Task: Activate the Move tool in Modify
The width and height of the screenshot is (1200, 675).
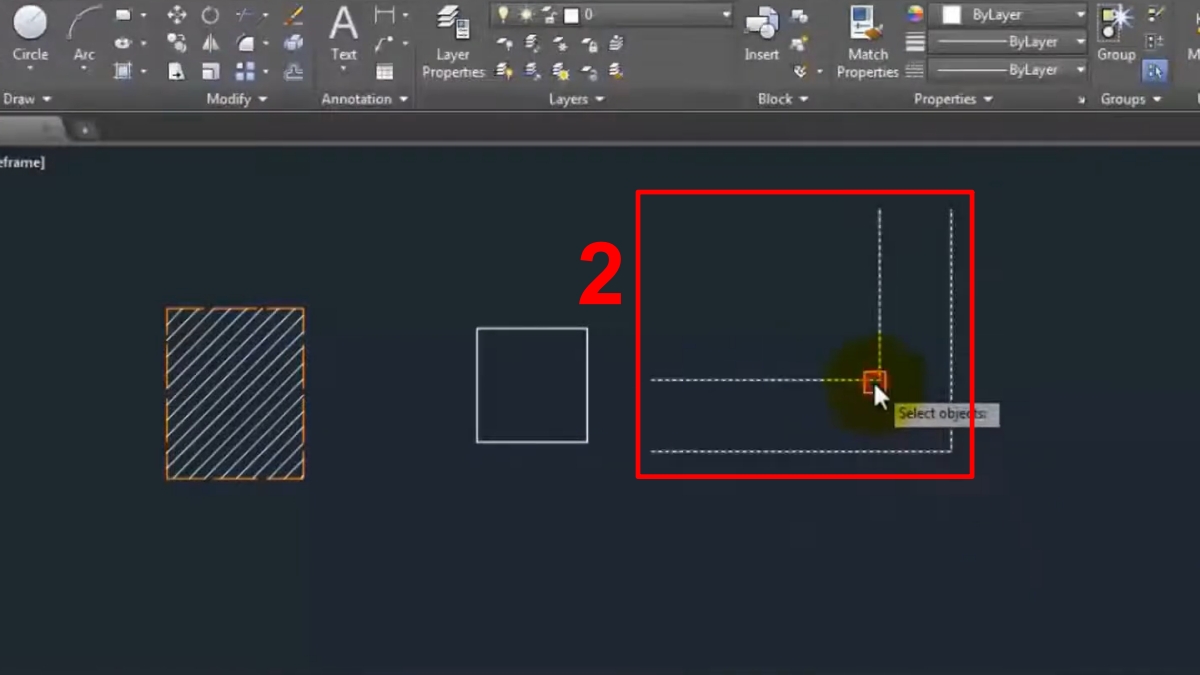Action: [177, 15]
